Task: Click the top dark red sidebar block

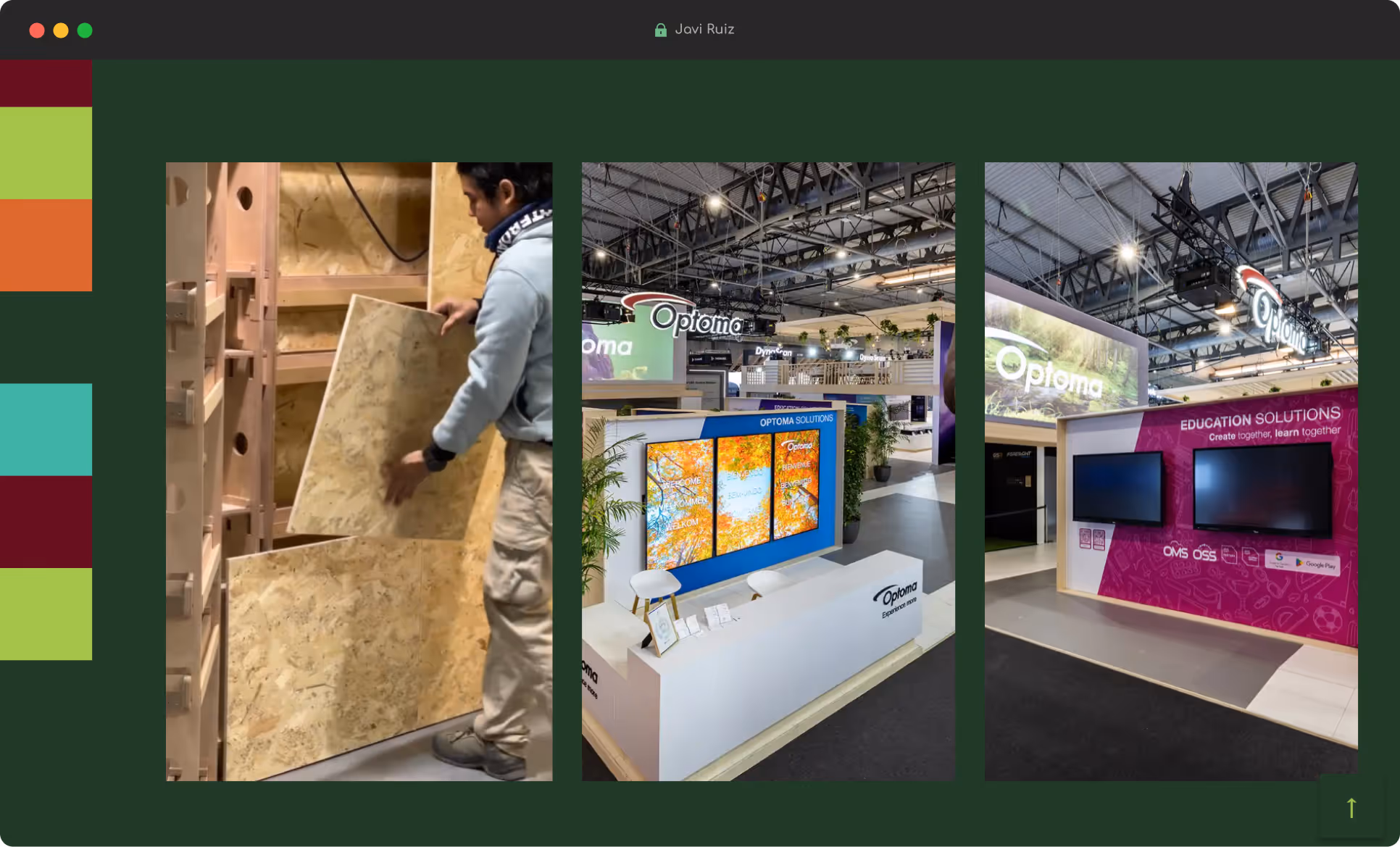Action: click(46, 83)
